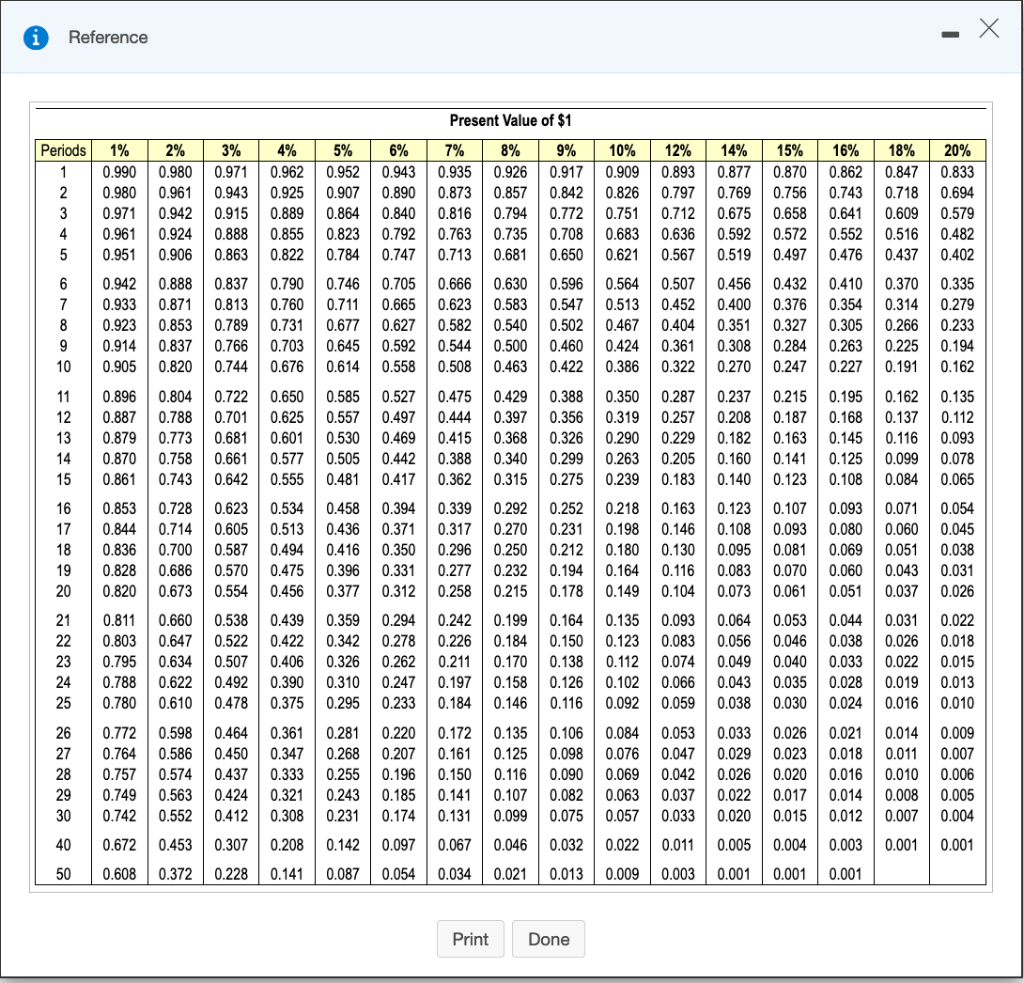Select the value 0.833 under 20%
This screenshot has width=1024, height=983.
(x=957, y=169)
